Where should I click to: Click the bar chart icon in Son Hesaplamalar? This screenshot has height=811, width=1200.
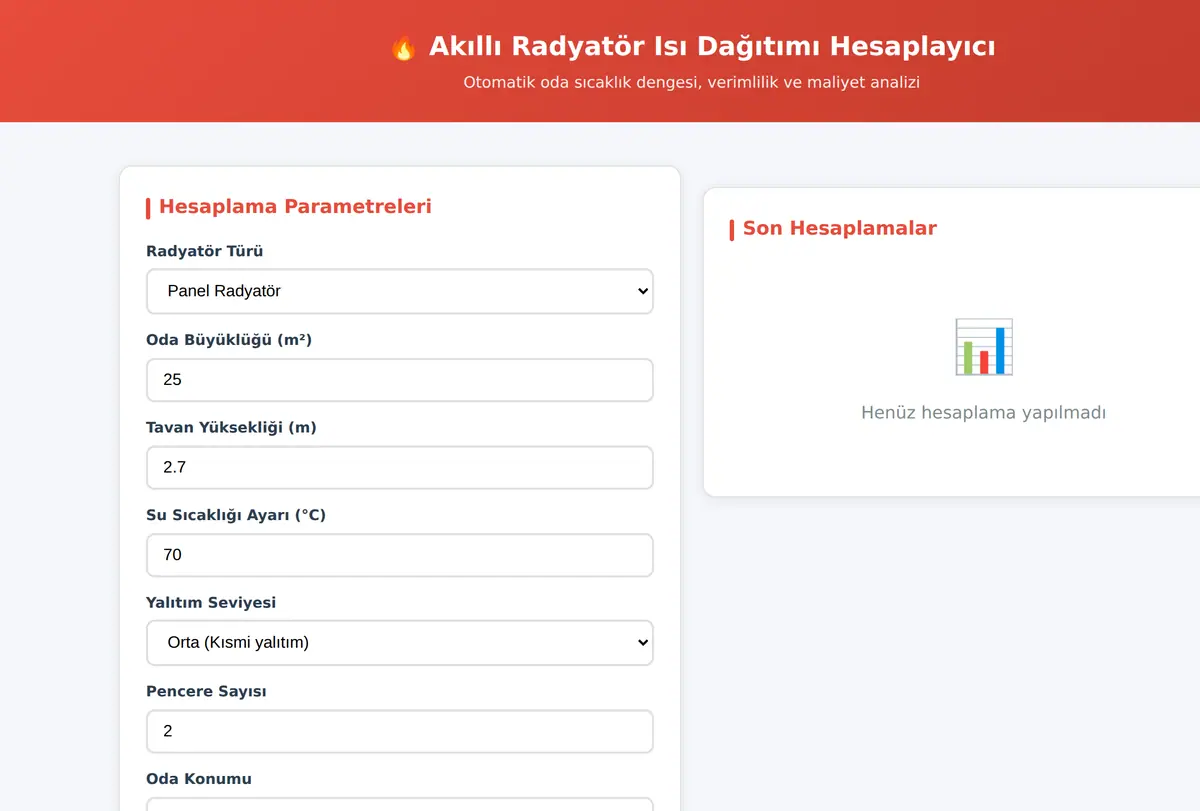pos(983,347)
